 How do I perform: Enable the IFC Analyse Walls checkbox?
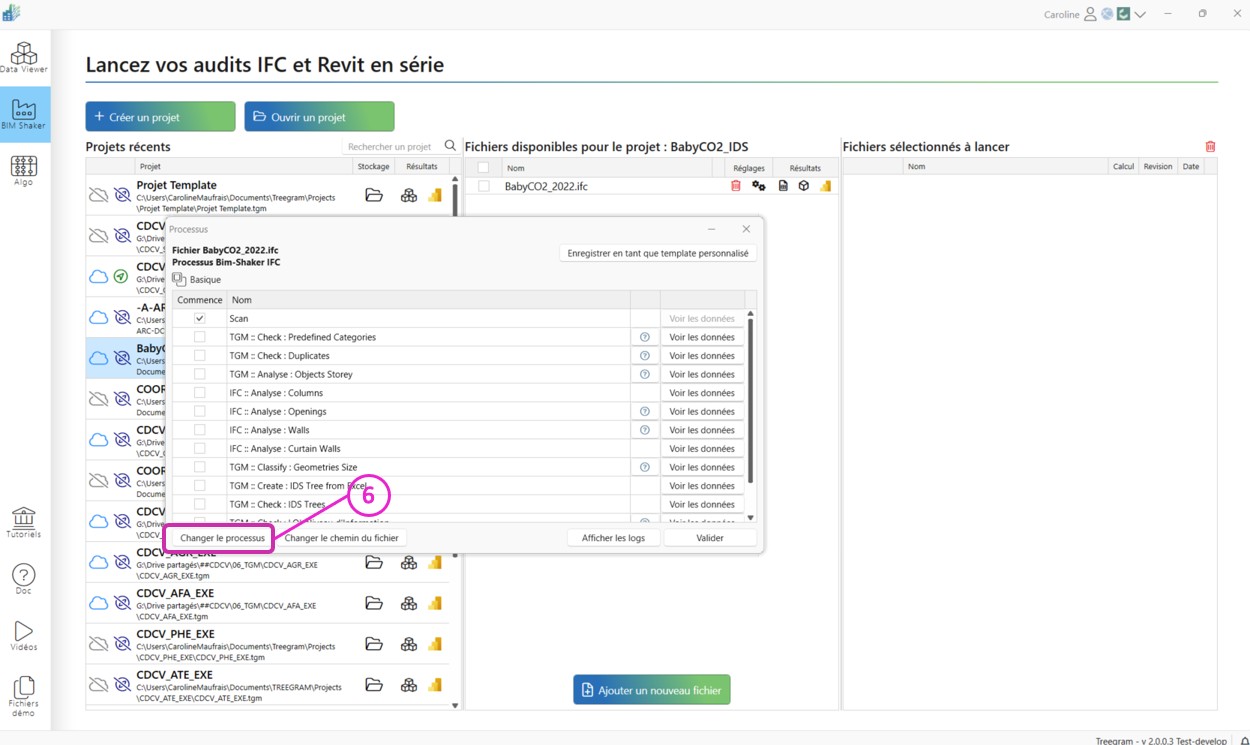pyautogui.click(x=200, y=430)
